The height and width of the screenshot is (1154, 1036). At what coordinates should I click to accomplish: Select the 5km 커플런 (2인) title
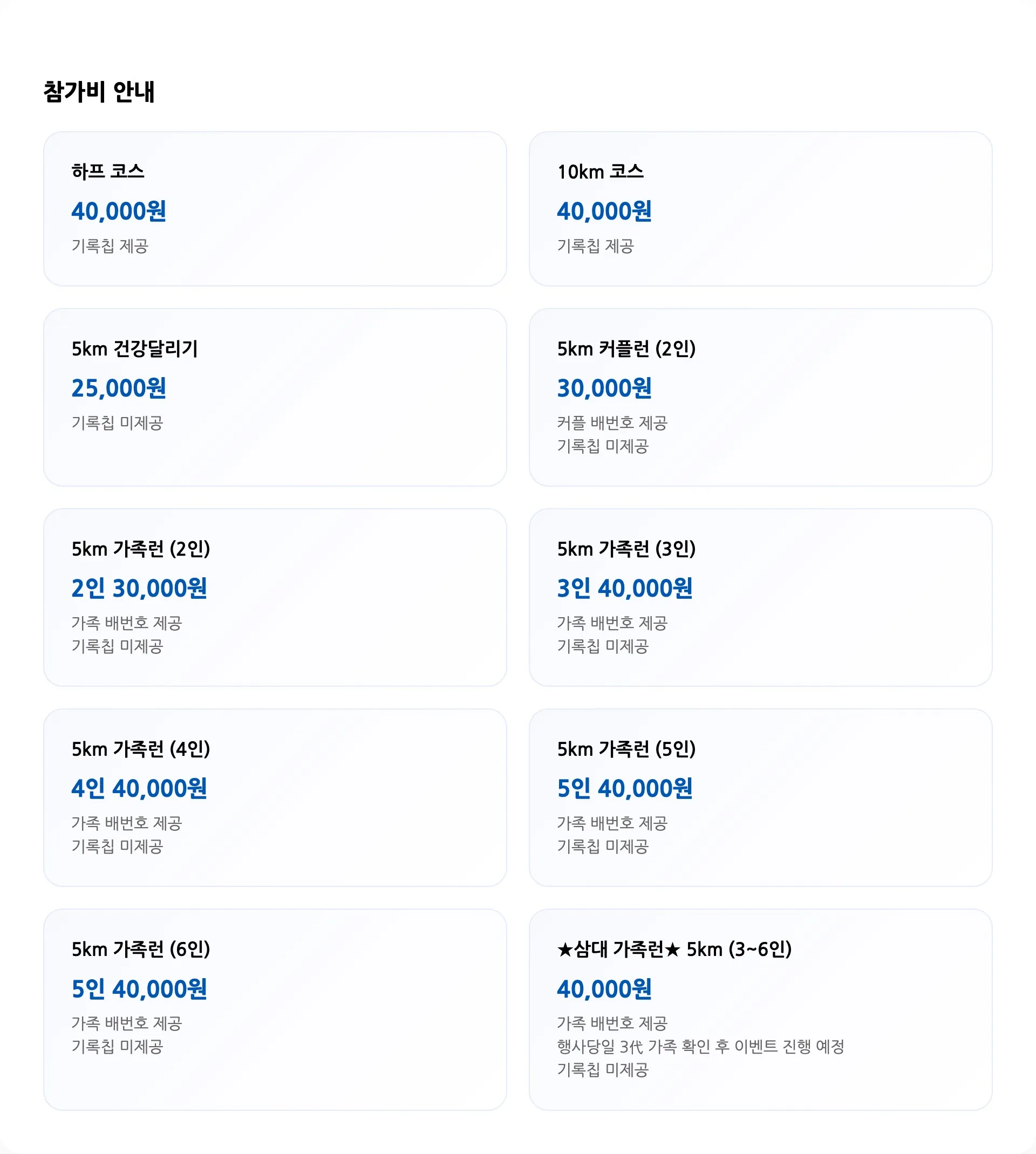point(626,348)
